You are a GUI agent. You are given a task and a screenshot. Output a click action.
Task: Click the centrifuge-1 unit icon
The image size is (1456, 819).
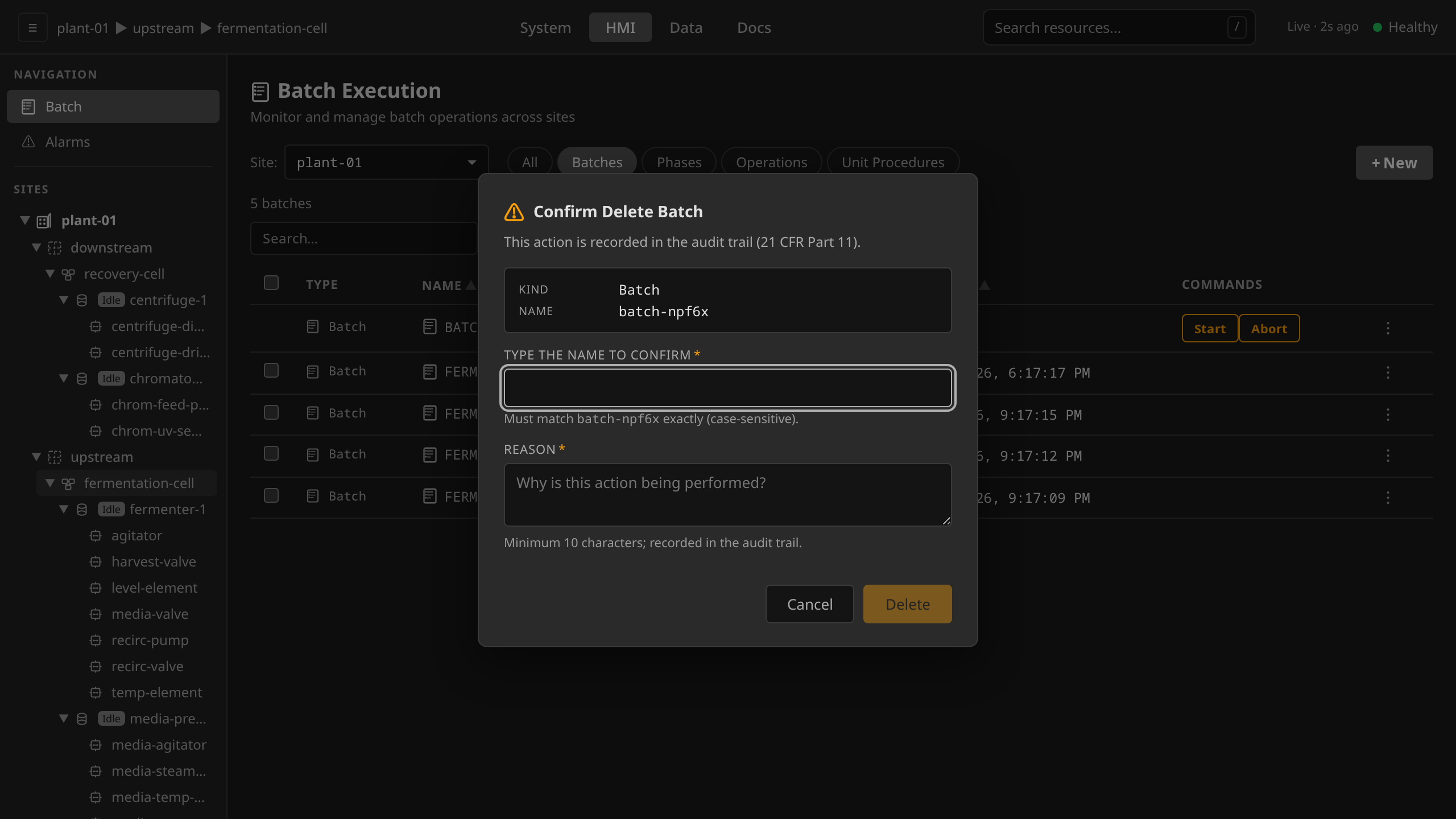tap(82, 300)
